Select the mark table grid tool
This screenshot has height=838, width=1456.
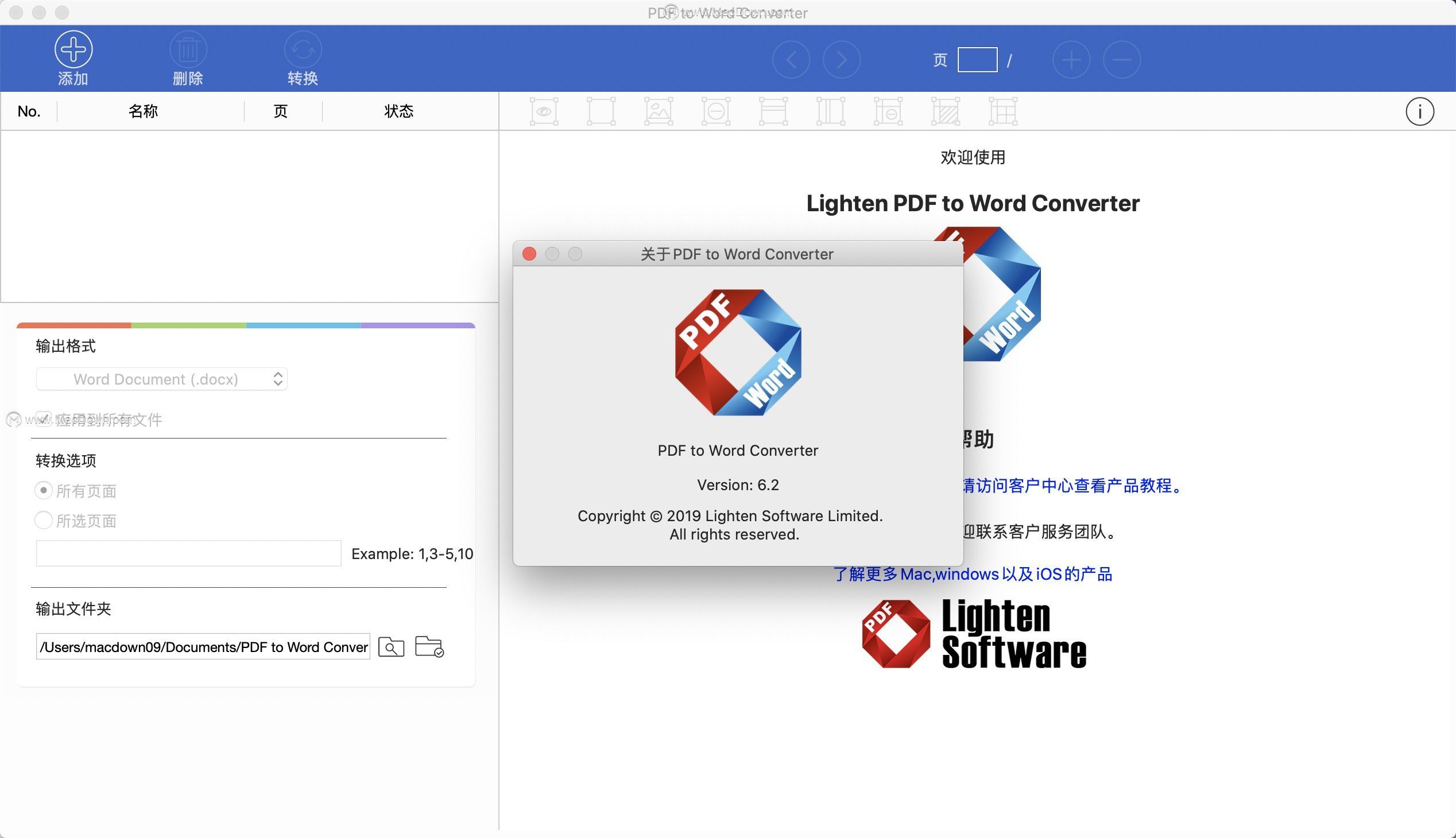coord(1003,111)
